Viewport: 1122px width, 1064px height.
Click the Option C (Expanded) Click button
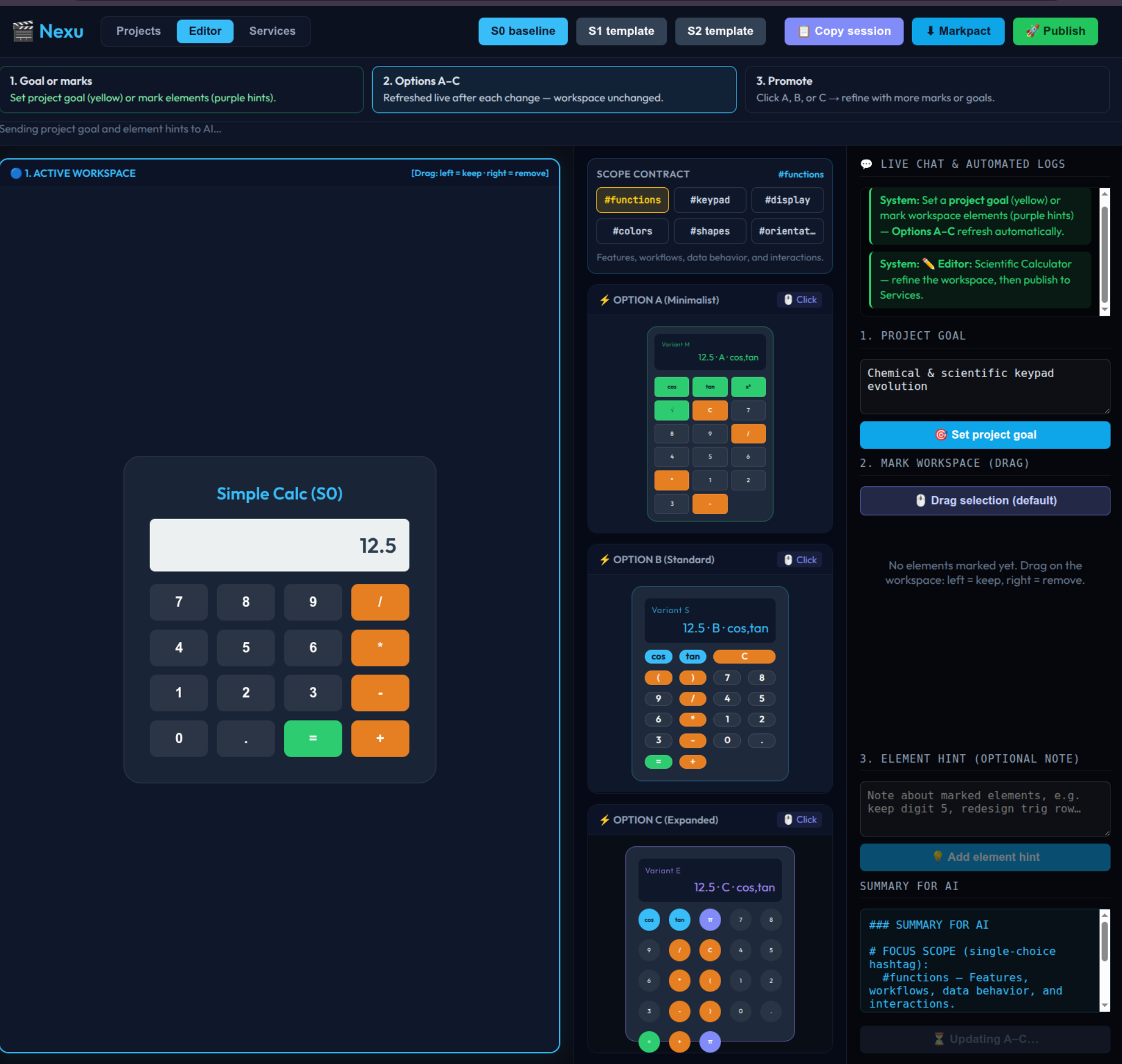799,820
